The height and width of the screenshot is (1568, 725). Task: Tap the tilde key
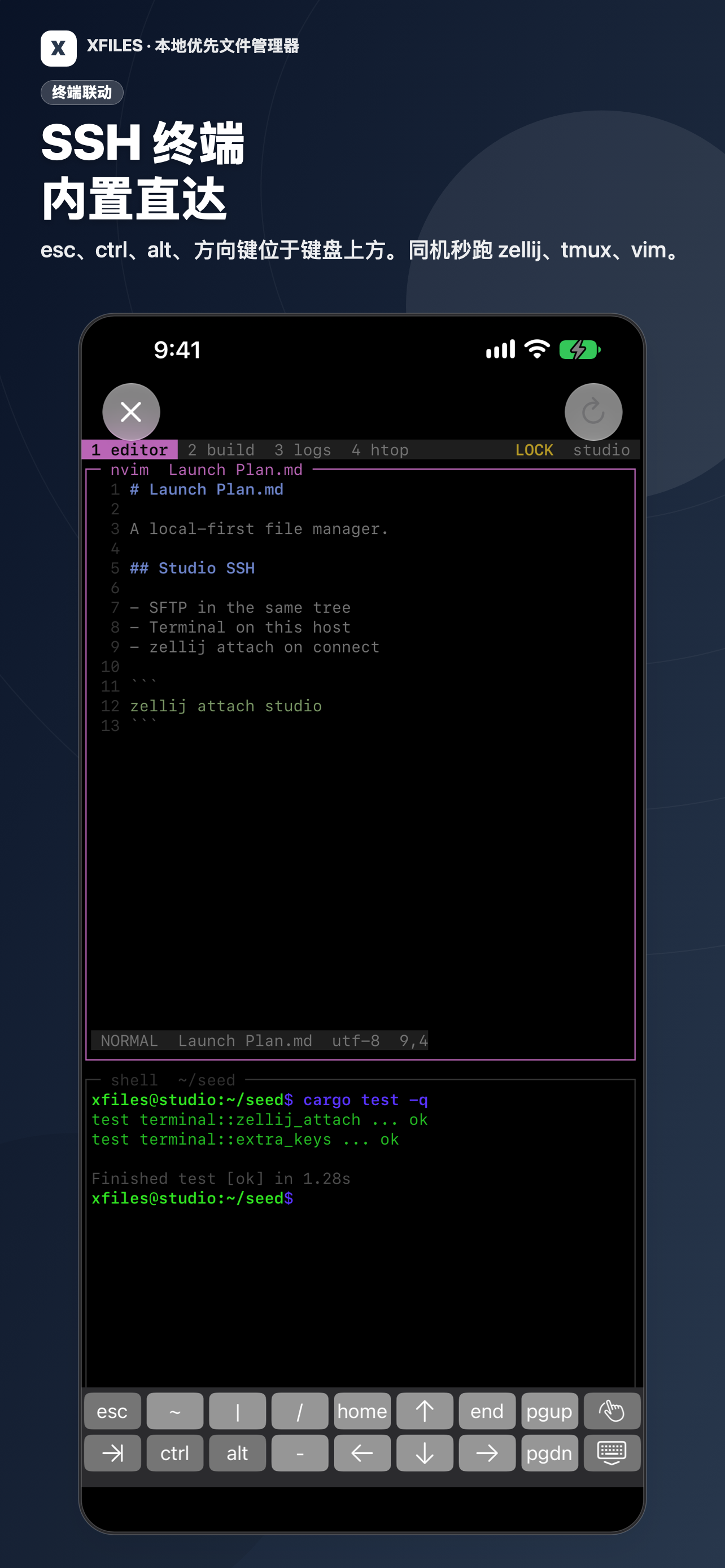click(x=174, y=1411)
